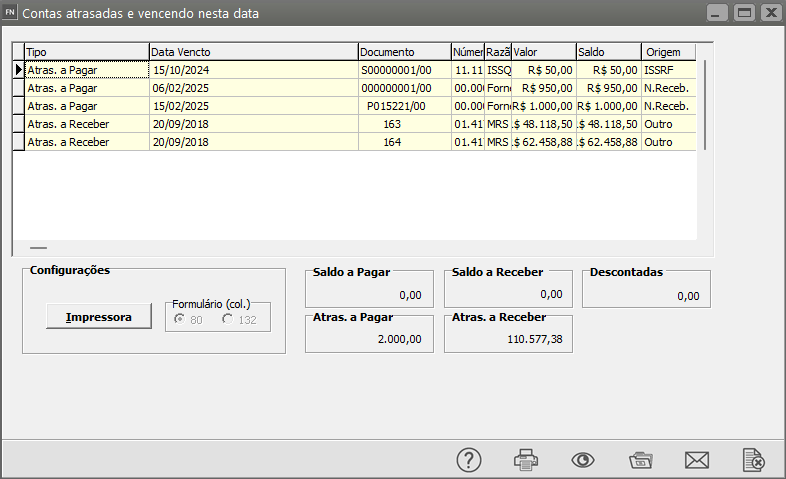This screenshot has width=786, height=479.
Task: Click the printer icon in bottom toolbar
Action: click(x=526, y=459)
